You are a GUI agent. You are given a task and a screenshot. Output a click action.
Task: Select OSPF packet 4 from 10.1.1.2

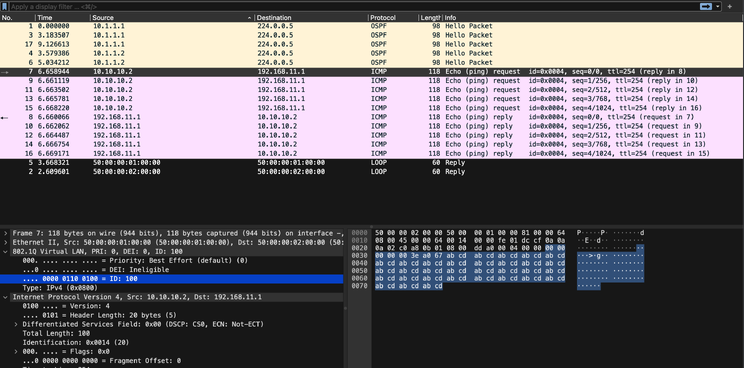coord(372,53)
